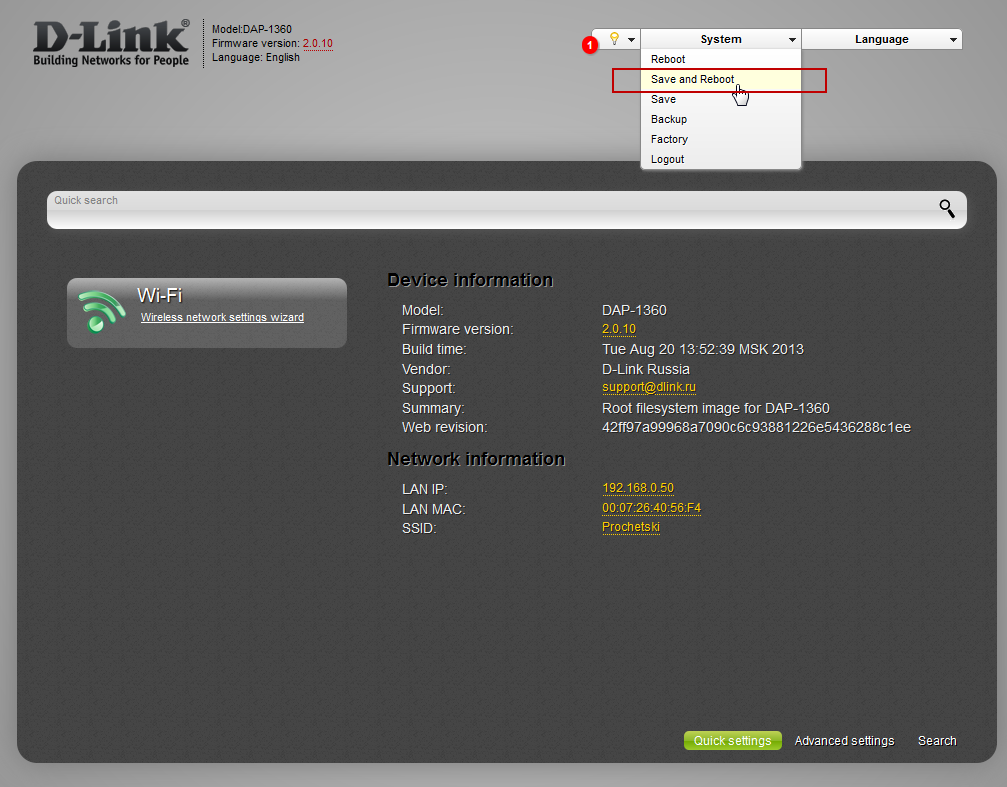Screen dimensions: 1007x787
Task: Open the System dropdown menu
Action: pos(720,39)
